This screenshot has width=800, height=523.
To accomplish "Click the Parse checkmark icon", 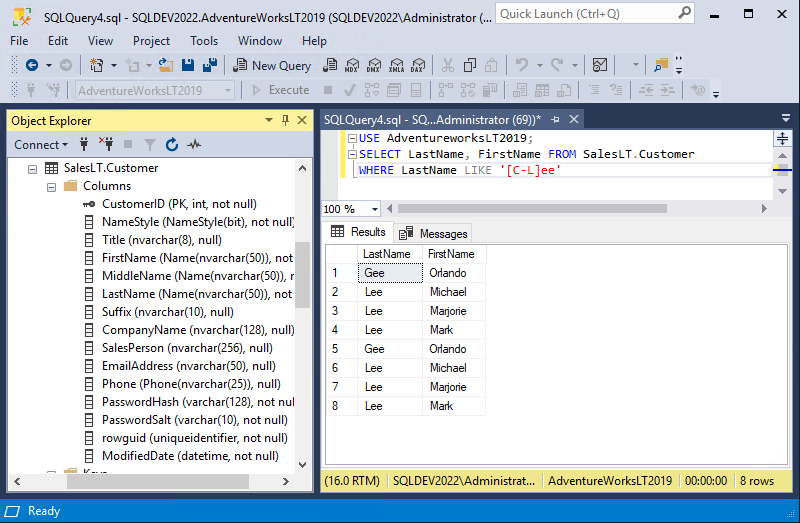I will click(x=349, y=90).
